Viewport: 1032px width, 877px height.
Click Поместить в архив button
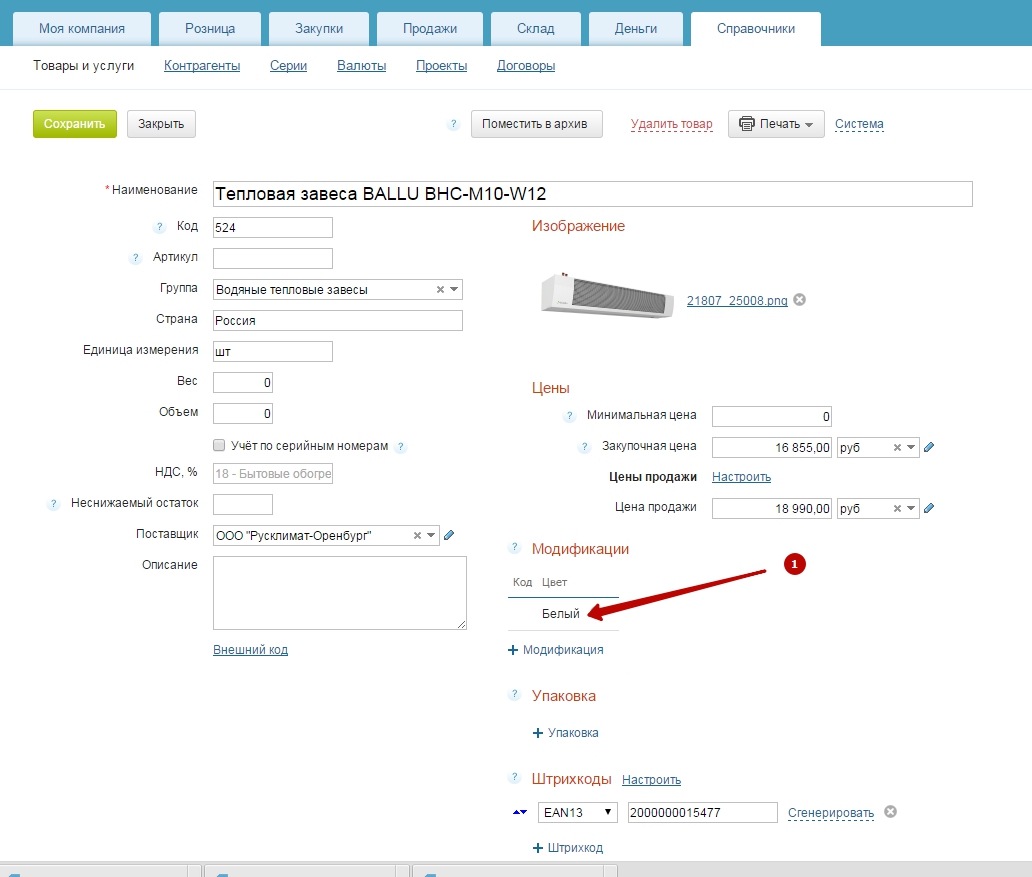click(x=536, y=124)
